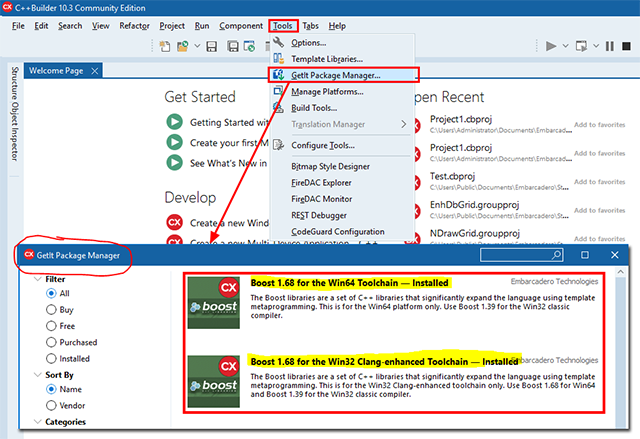Viewport: 640px width, 439px height.
Task: Click the Options wrench icon
Action: click(x=278, y=42)
